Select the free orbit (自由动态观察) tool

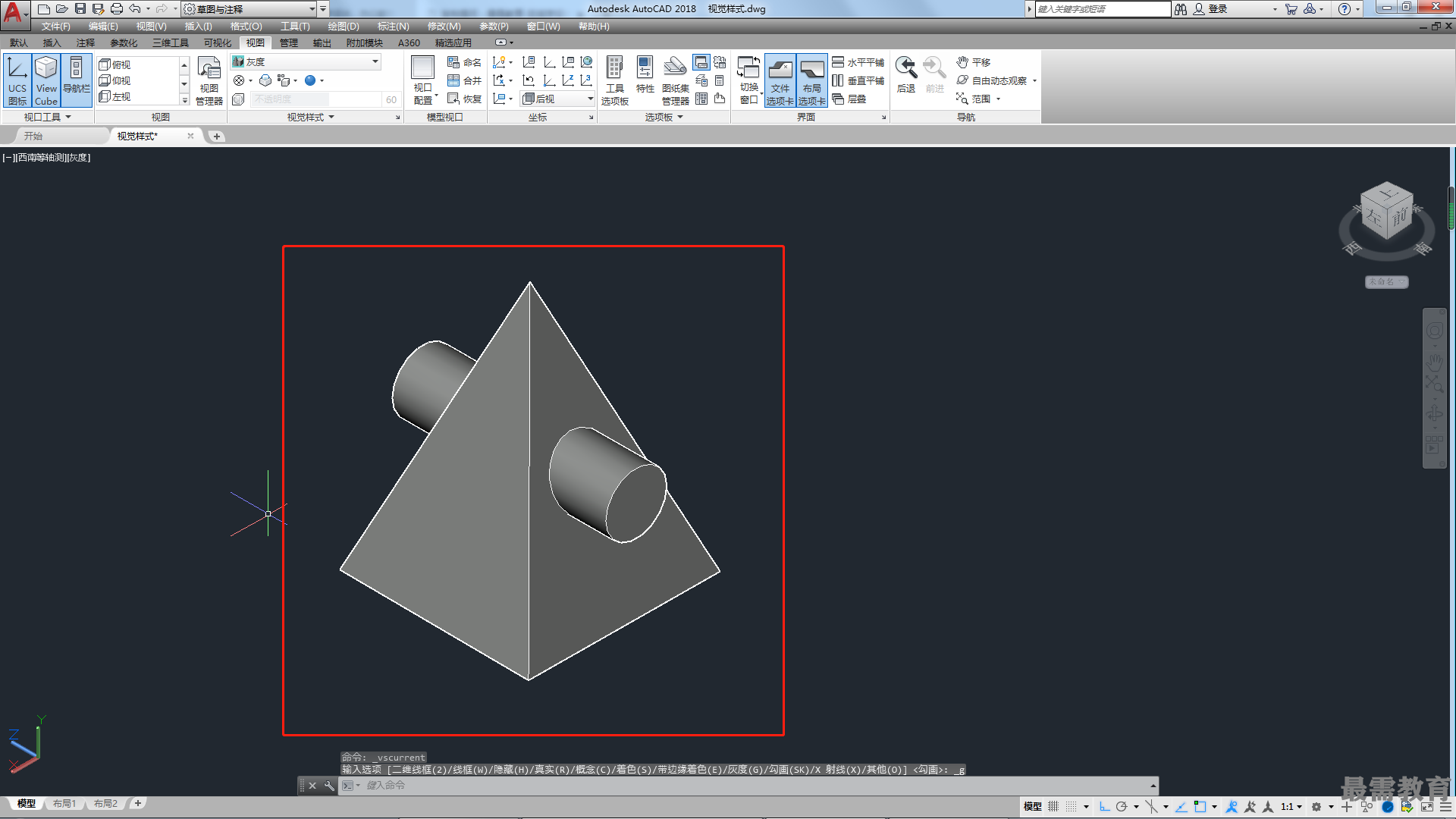click(x=992, y=80)
